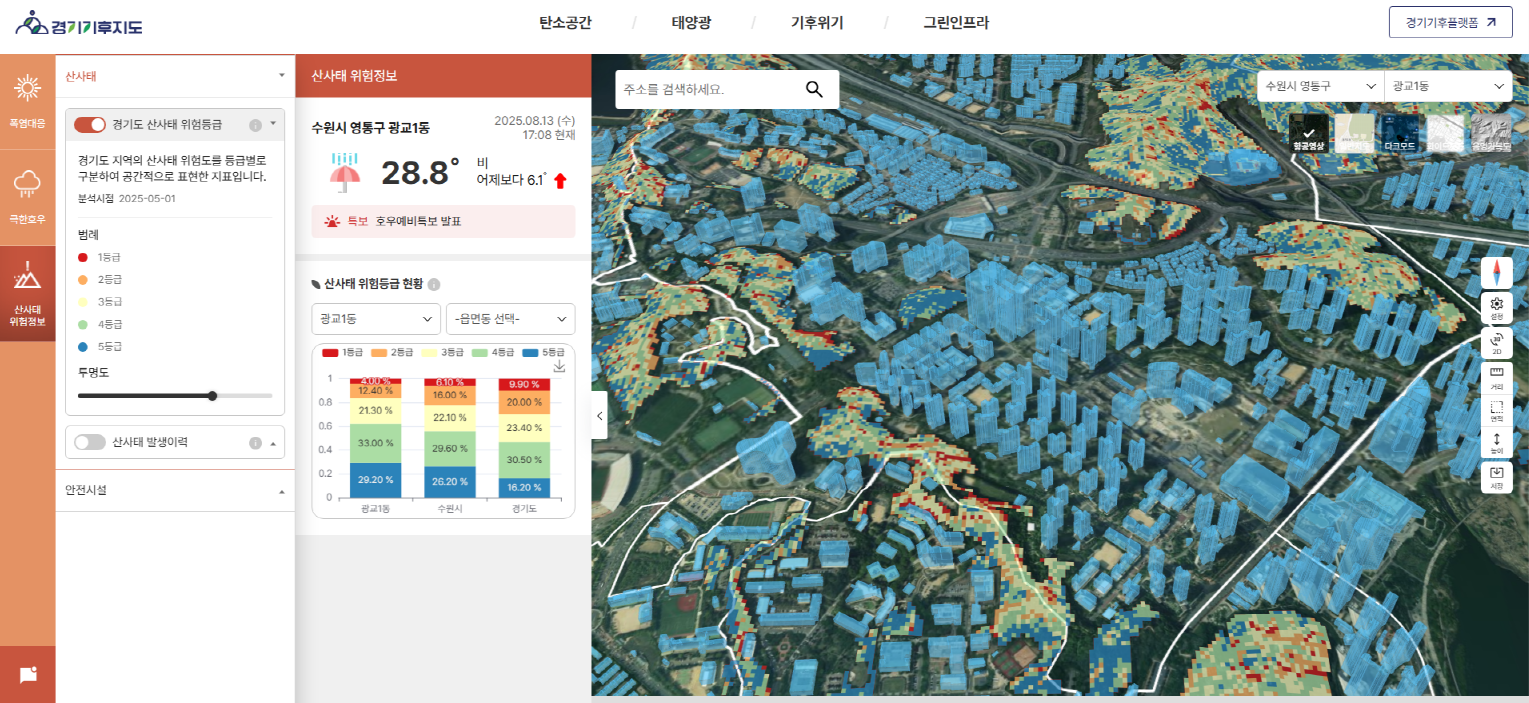Click the 경기도 chart bar
1529x703 pixels.
pyautogui.click(x=526, y=437)
